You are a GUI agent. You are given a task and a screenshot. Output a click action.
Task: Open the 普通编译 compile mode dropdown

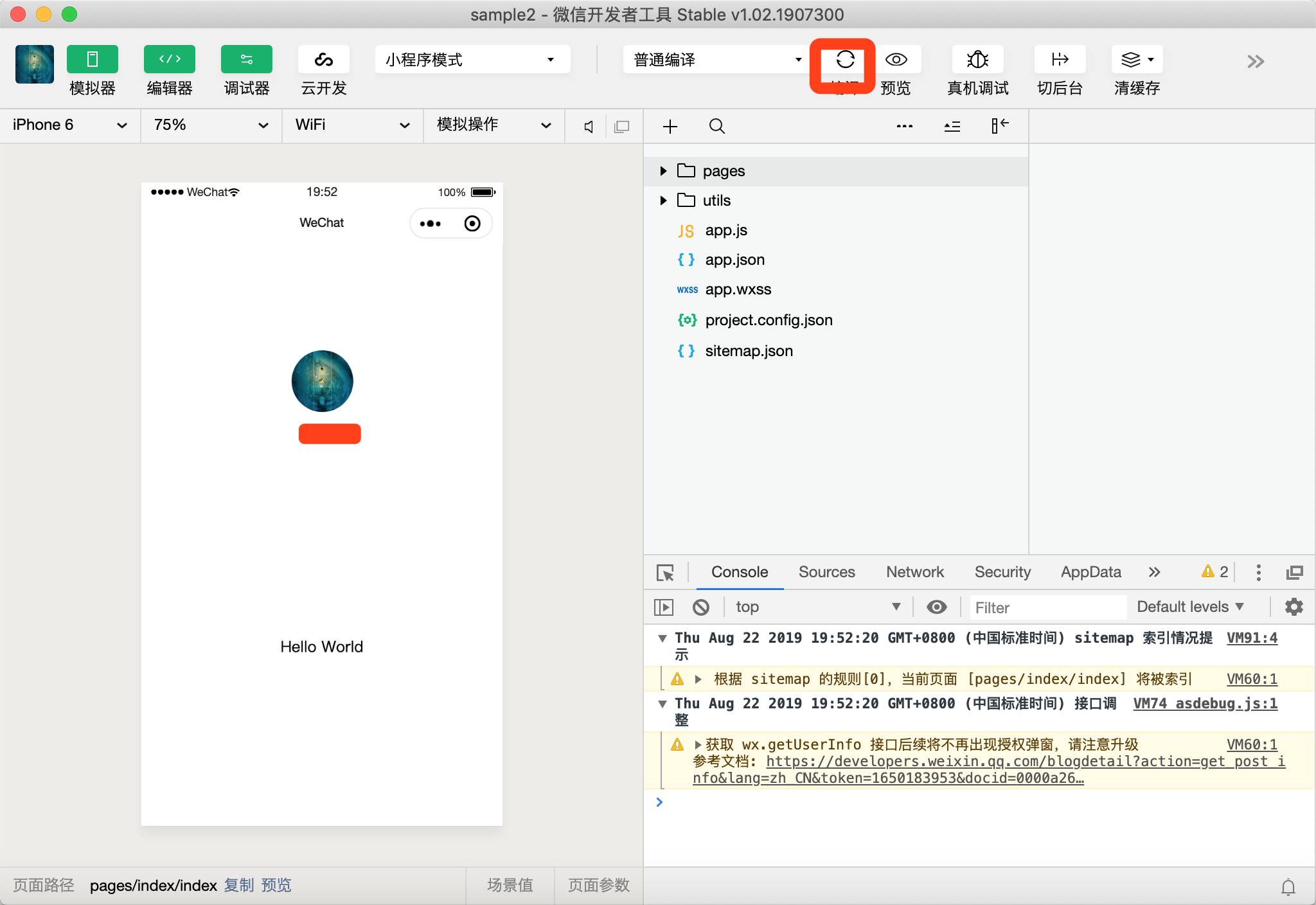[716, 60]
